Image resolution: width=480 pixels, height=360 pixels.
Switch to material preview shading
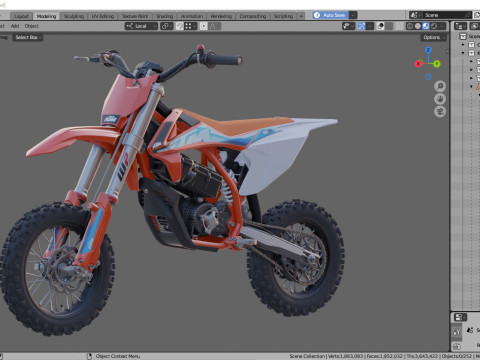tap(426, 26)
